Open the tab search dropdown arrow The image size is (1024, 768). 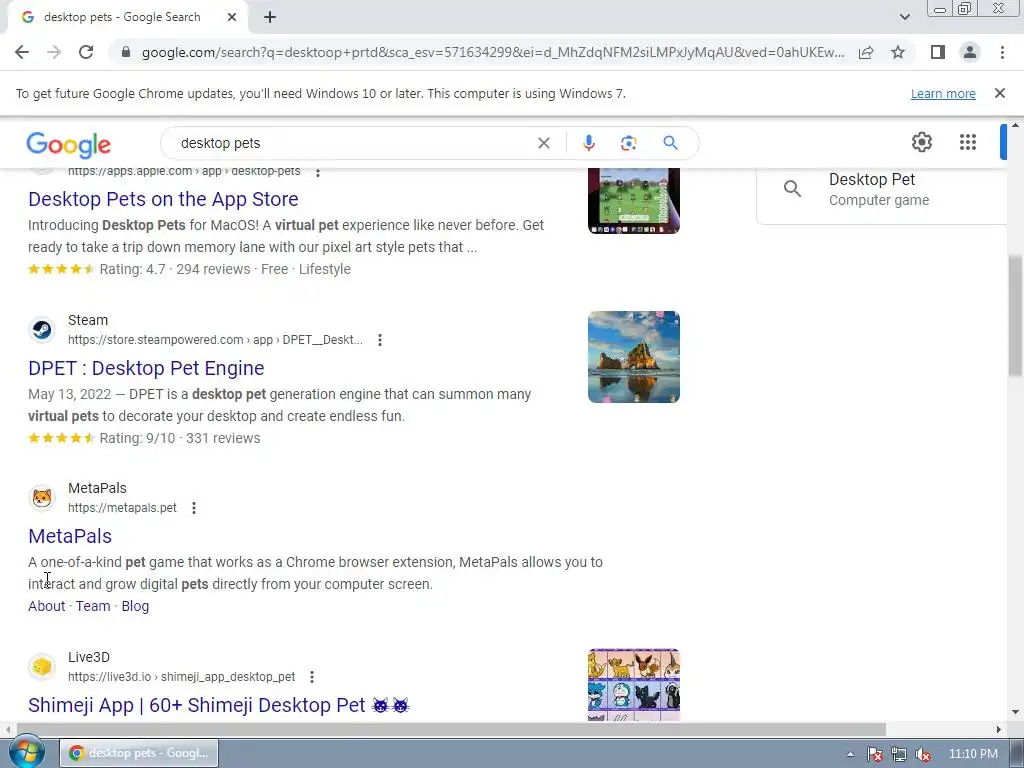pos(904,17)
